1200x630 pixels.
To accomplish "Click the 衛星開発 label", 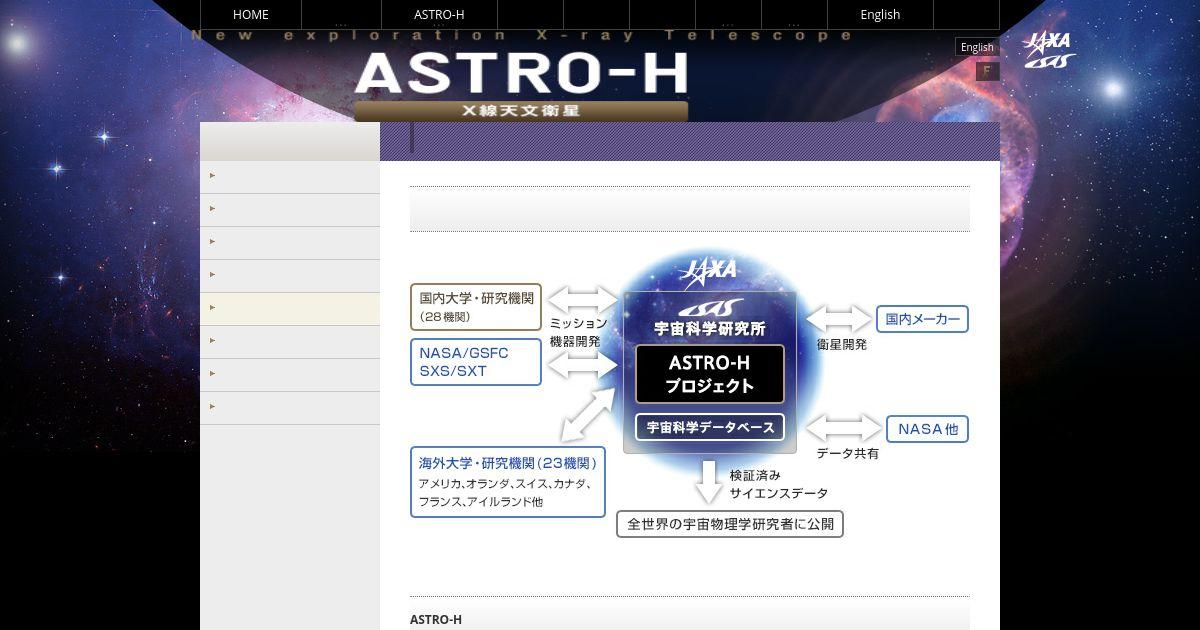I will 842,344.
